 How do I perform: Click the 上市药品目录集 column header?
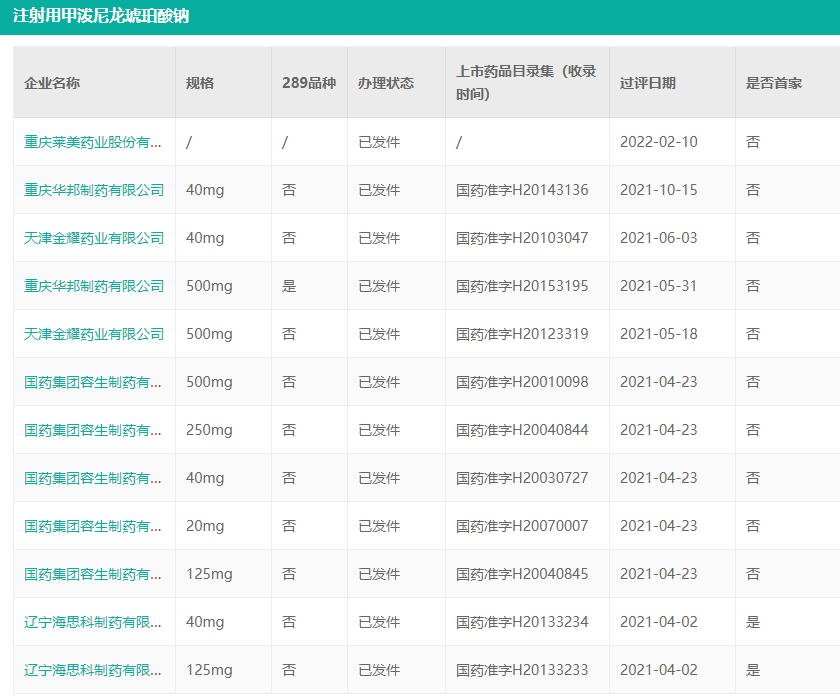click(526, 83)
